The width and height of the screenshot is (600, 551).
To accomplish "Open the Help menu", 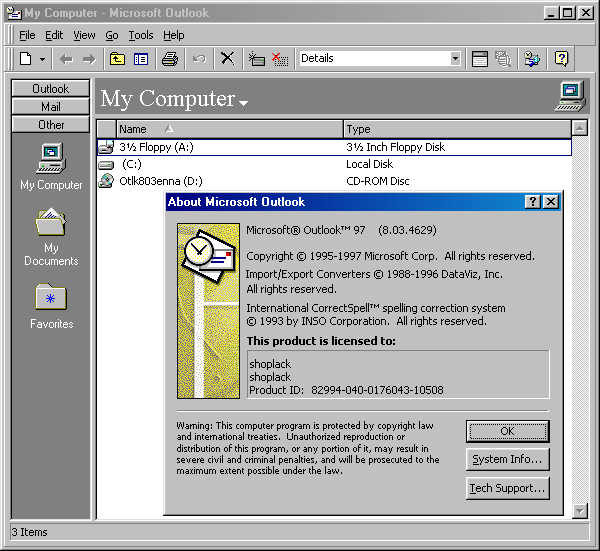I will click(174, 35).
